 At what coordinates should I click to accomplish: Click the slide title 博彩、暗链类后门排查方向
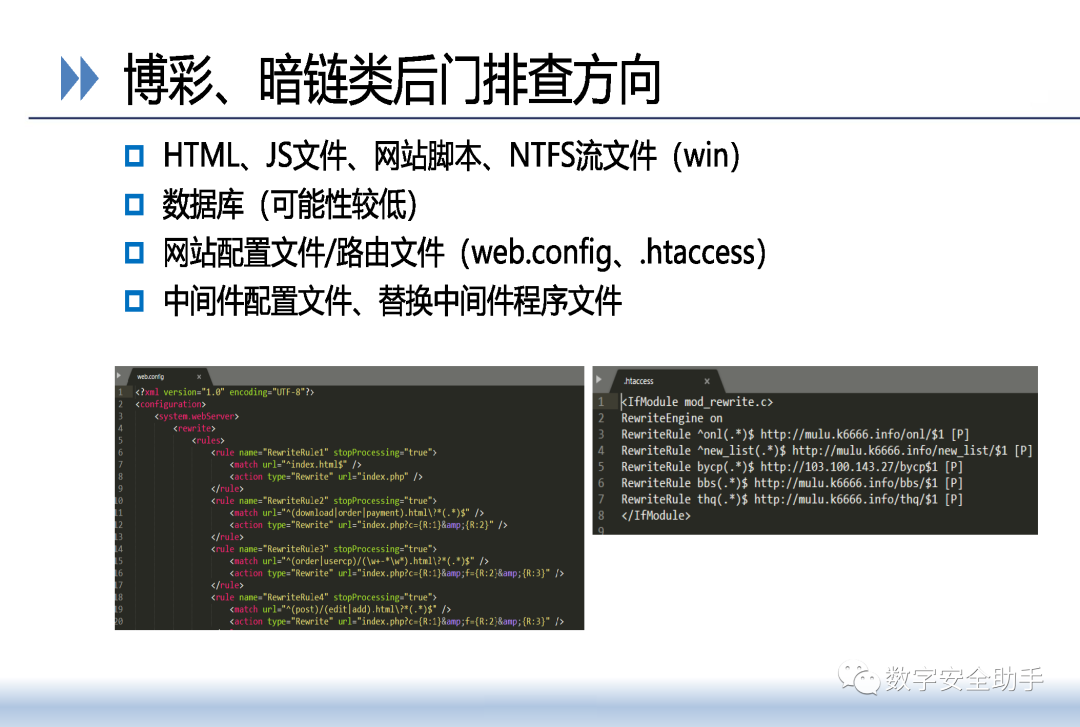[x=393, y=80]
